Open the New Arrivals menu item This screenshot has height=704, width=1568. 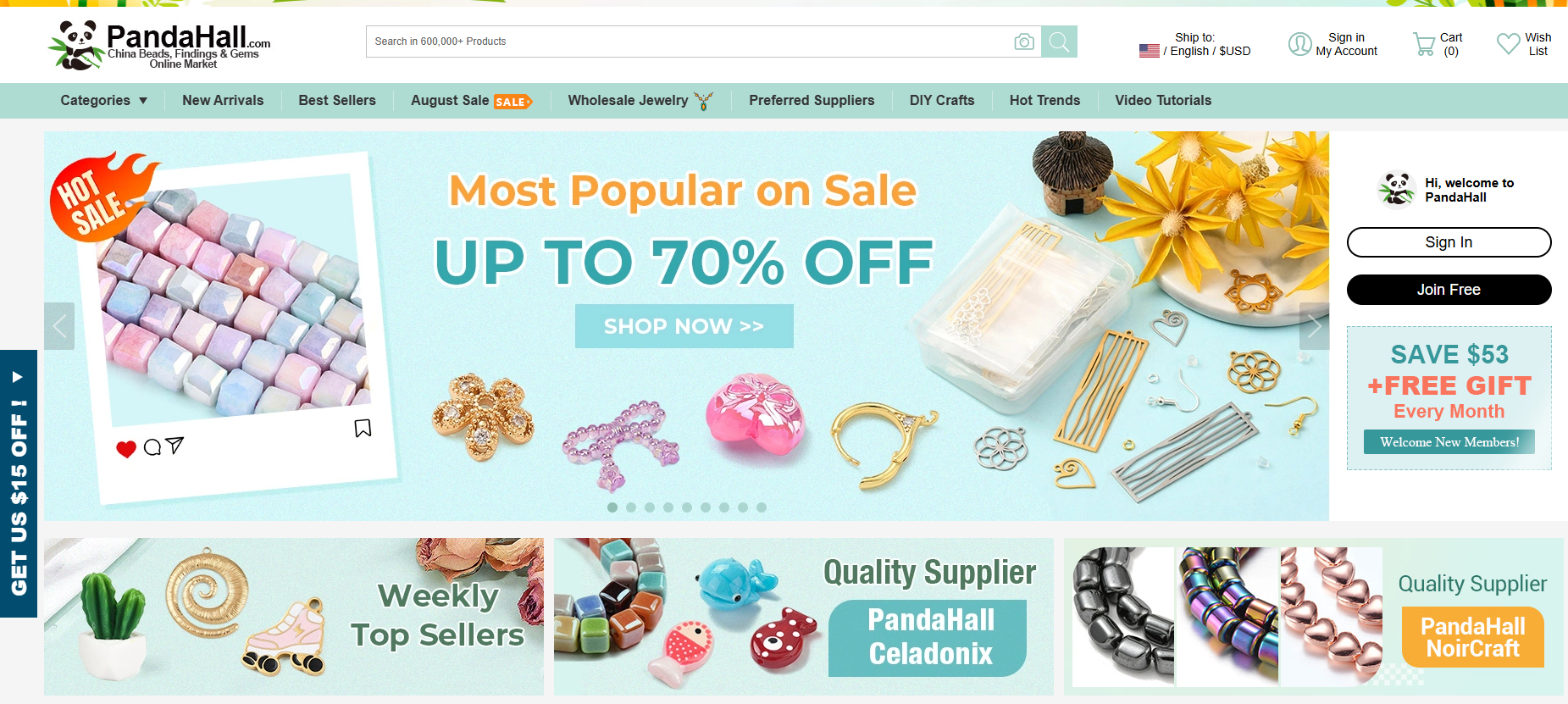pos(223,100)
